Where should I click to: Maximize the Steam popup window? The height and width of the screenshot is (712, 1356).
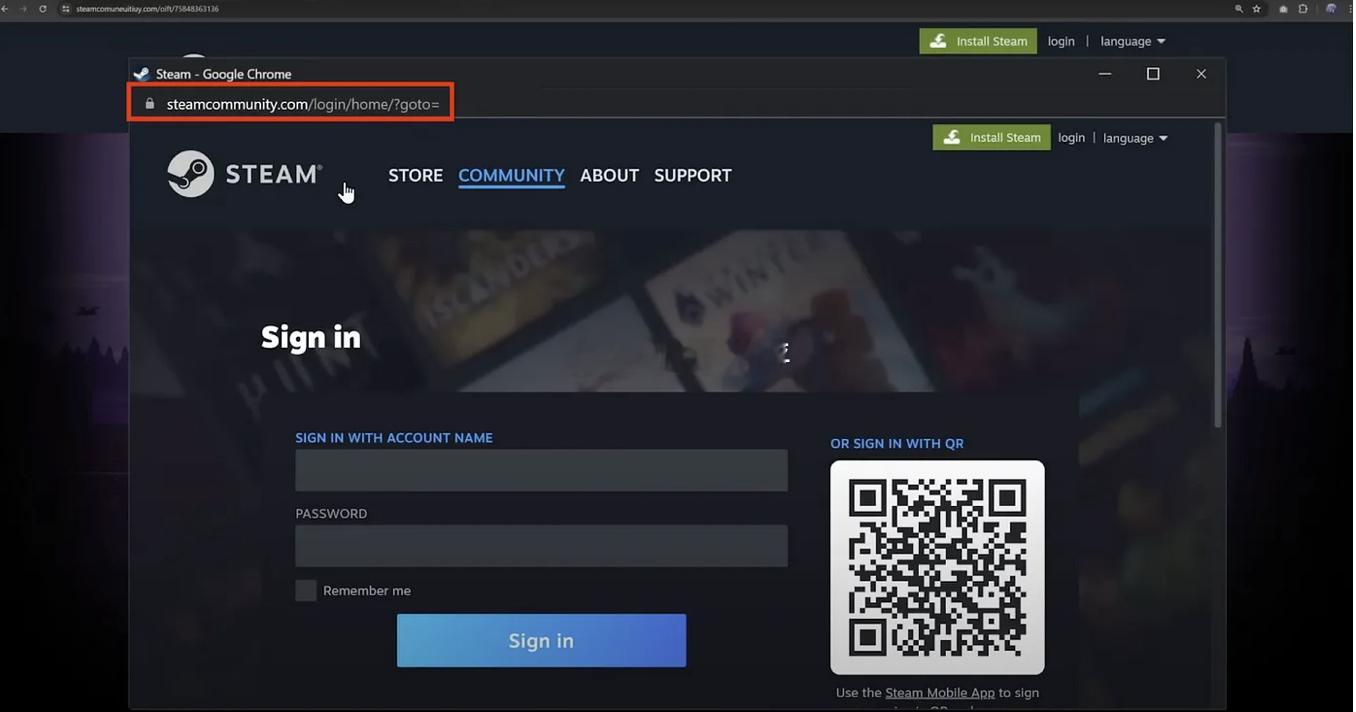click(1153, 74)
